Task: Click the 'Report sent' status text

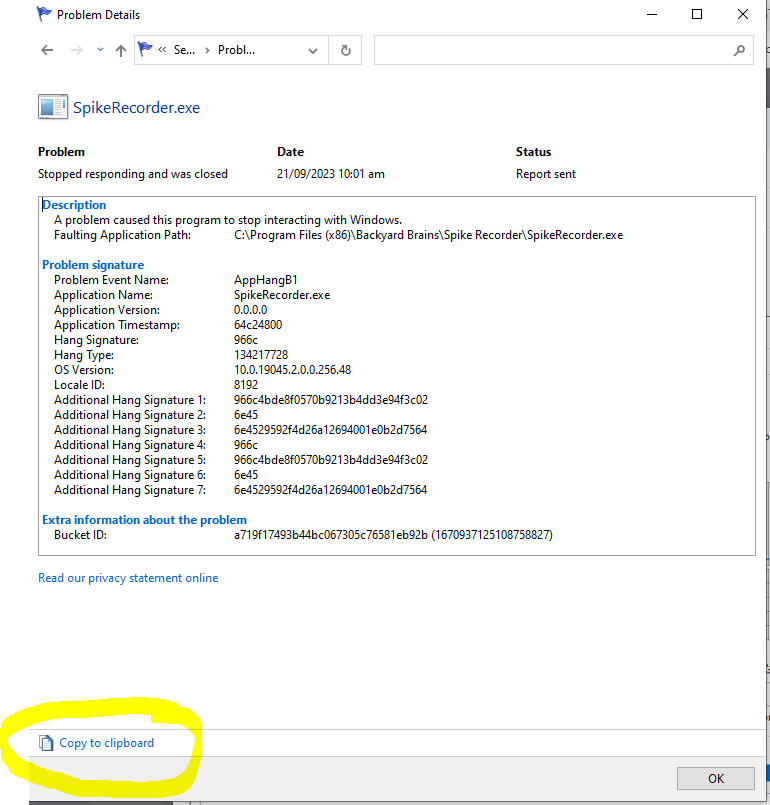Action: pos(546,174)
